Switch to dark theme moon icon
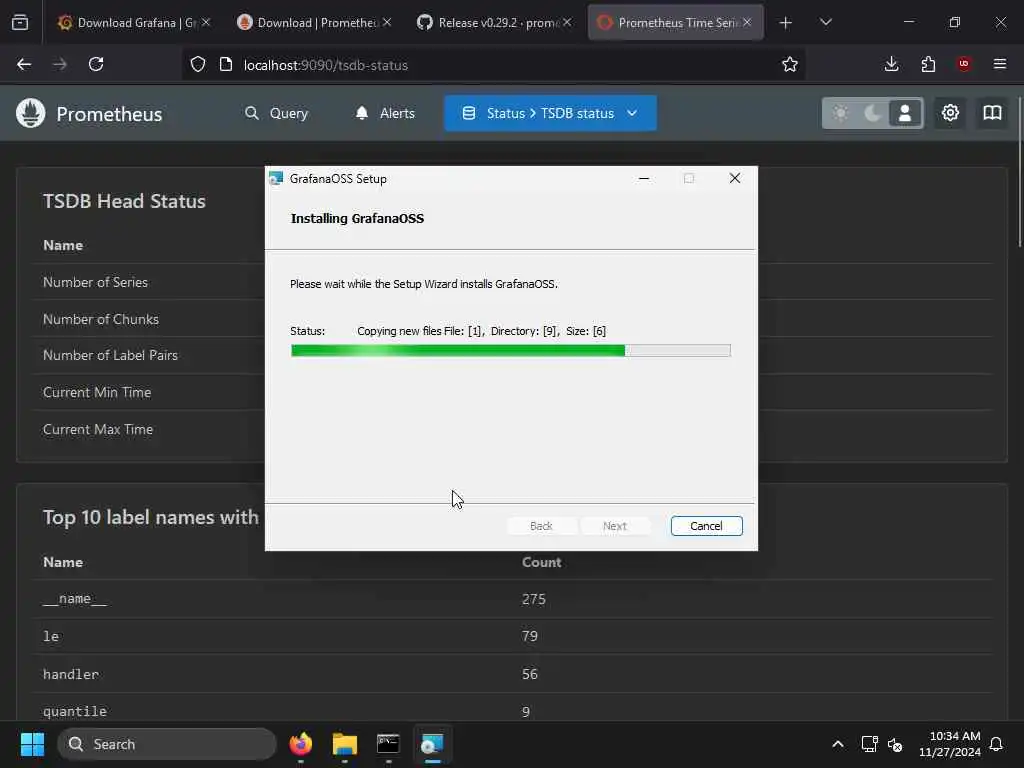The height and width of the screenshot is (768, 1024). coord(872,113)
